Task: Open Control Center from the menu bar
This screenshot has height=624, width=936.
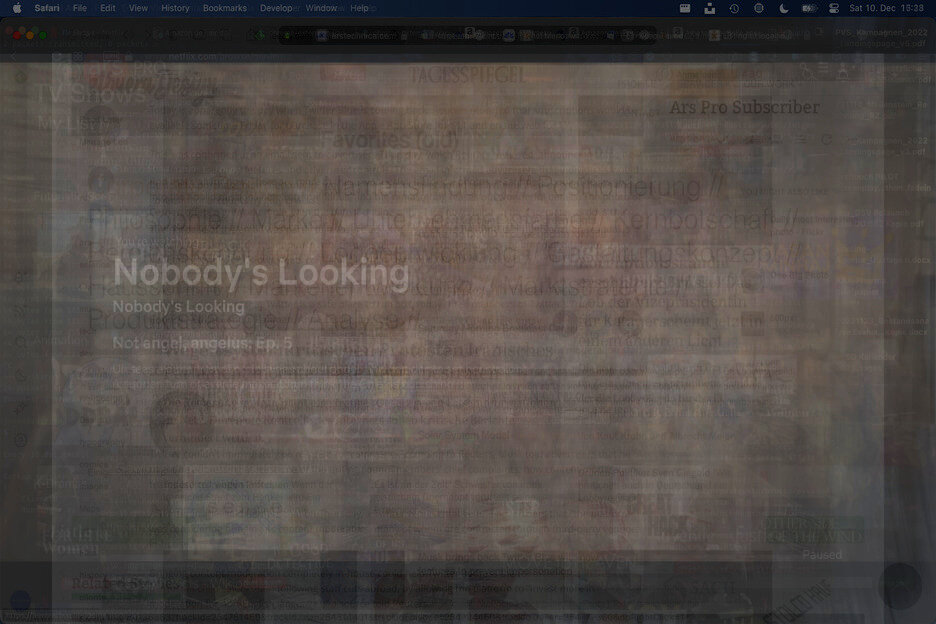Action: pos(834,8)
